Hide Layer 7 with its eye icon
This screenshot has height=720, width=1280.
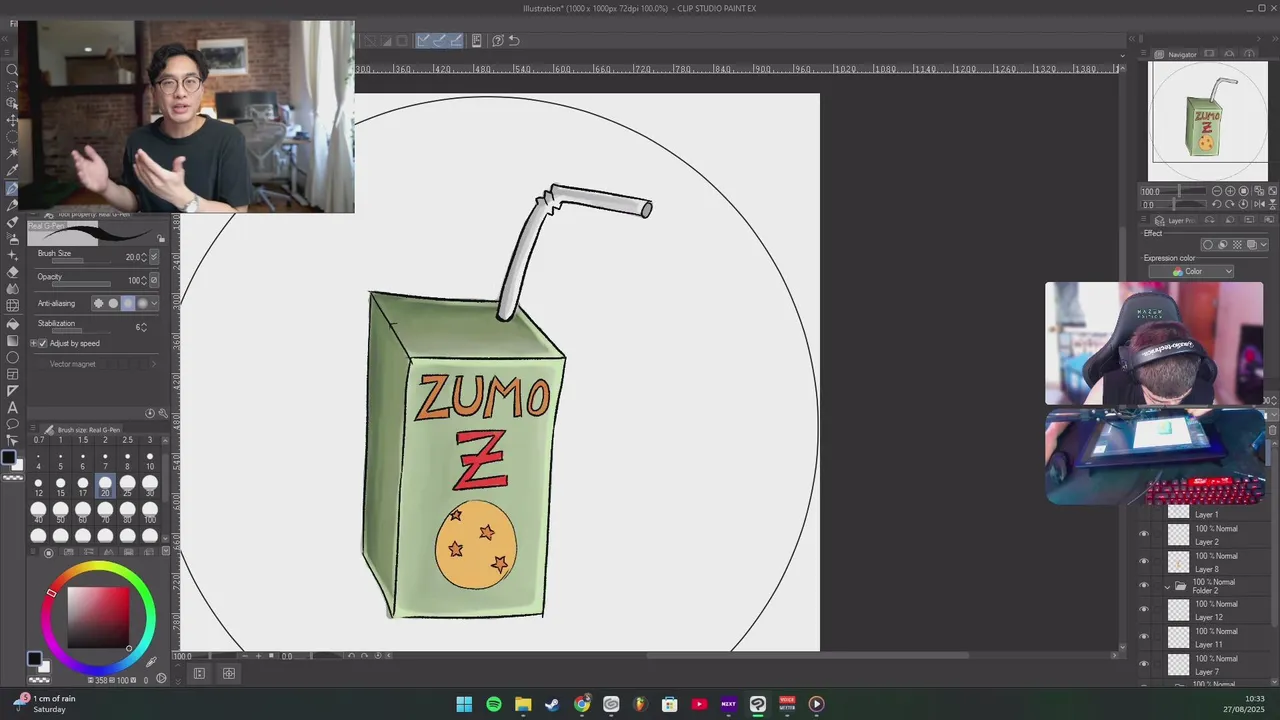point(1144,664)
